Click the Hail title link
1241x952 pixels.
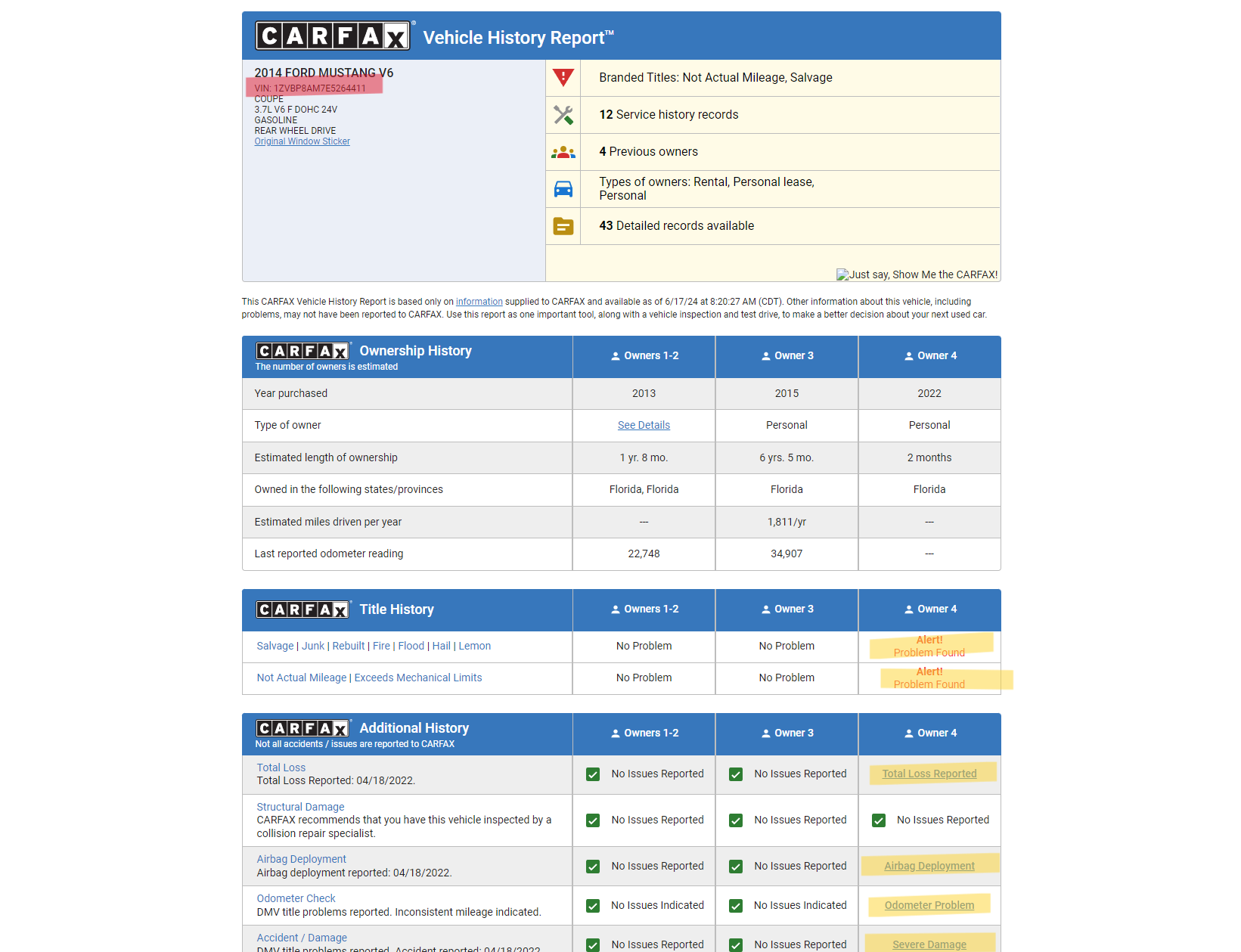tap(442, 646)
